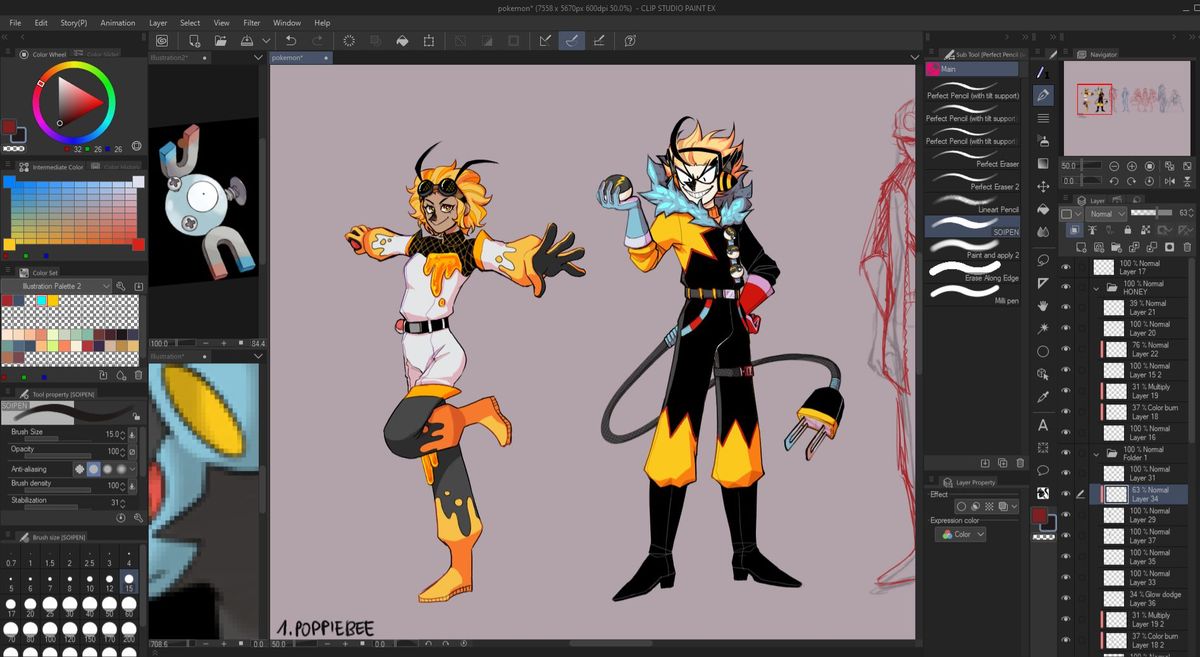Screen dimensions: 1200x657
Task: Select the Lasso selection tool
Action: pyautogui.click(x=1043, y=260)
